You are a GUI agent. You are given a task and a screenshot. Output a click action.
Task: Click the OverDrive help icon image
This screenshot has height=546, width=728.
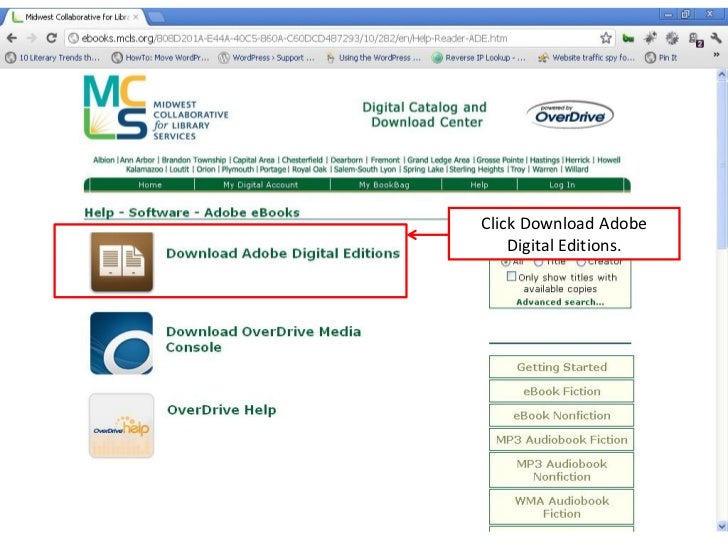coord(122,426)
